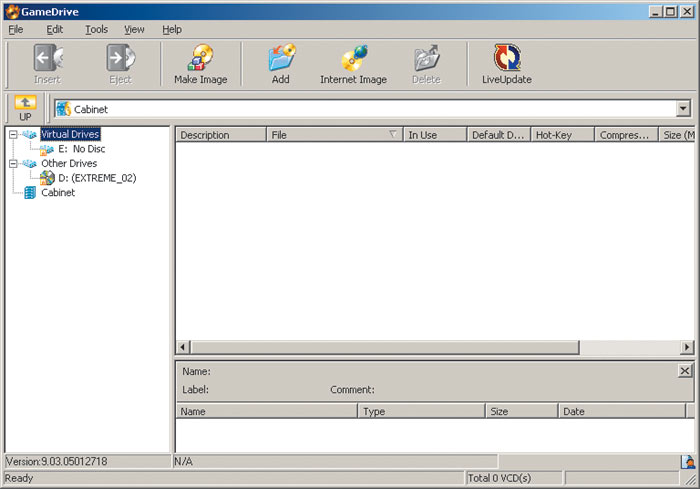Click the GameDrive title bar logo
The image size is (700, 489).
pyautogui.click(x=12, y=12)
